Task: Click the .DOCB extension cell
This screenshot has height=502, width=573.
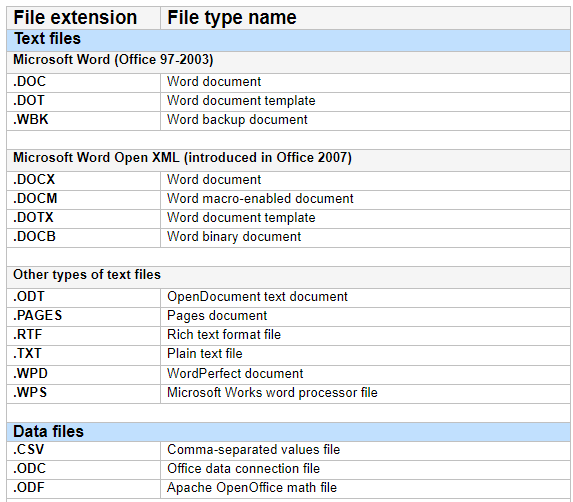Action: [83, 238]
